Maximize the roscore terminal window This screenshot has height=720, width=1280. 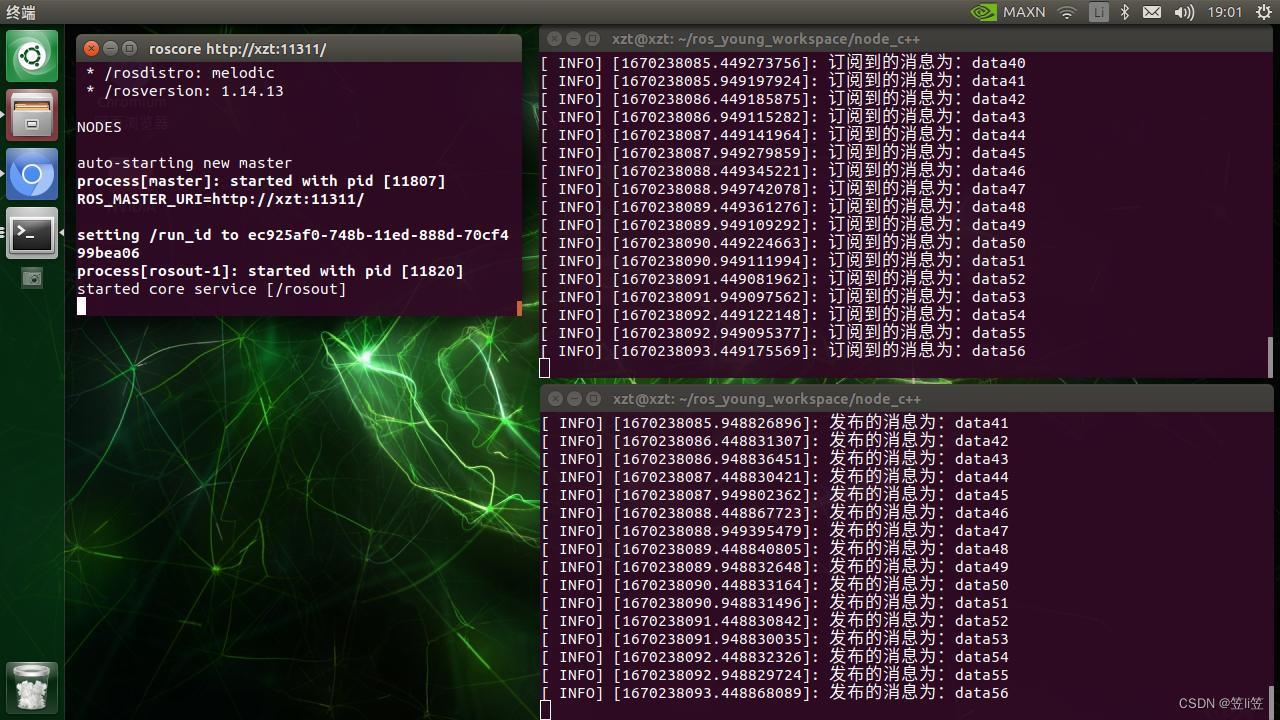click(129, 48)
